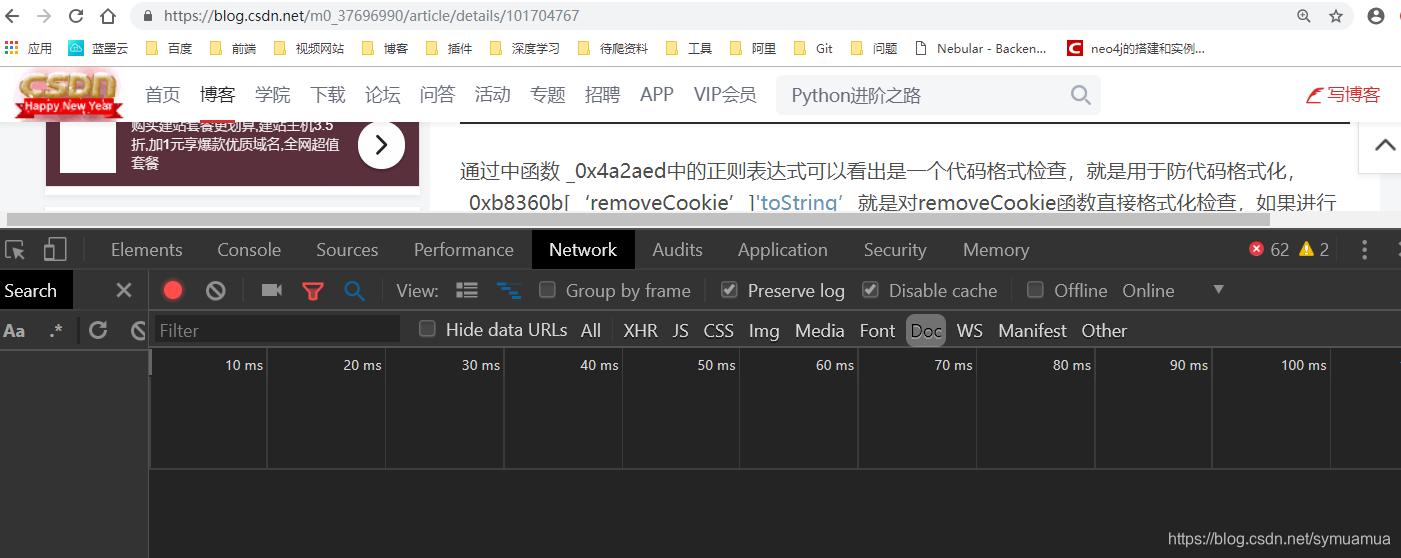Enable the Offline checkbox
The width and height of the screenshot is (1401, 558).
1036,290
